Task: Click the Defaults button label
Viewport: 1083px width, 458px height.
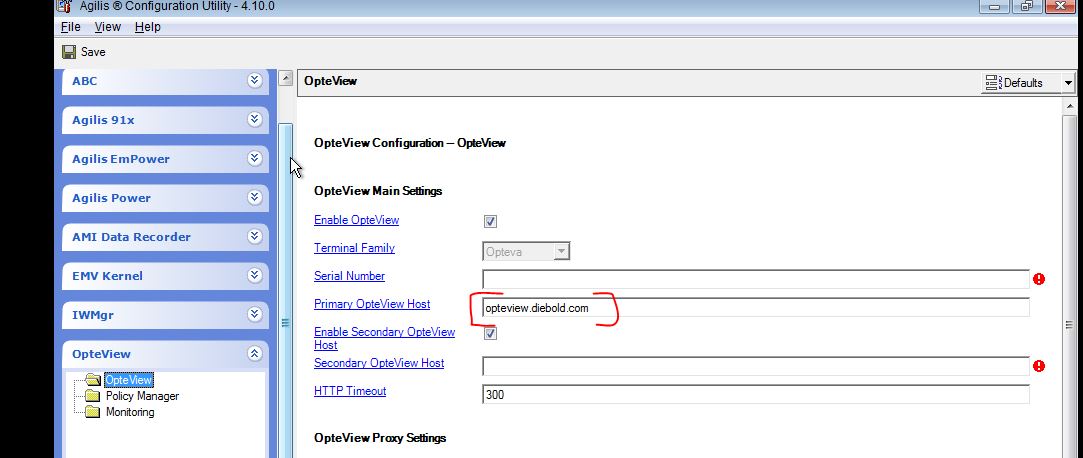Action: (x=1023, y=83)
